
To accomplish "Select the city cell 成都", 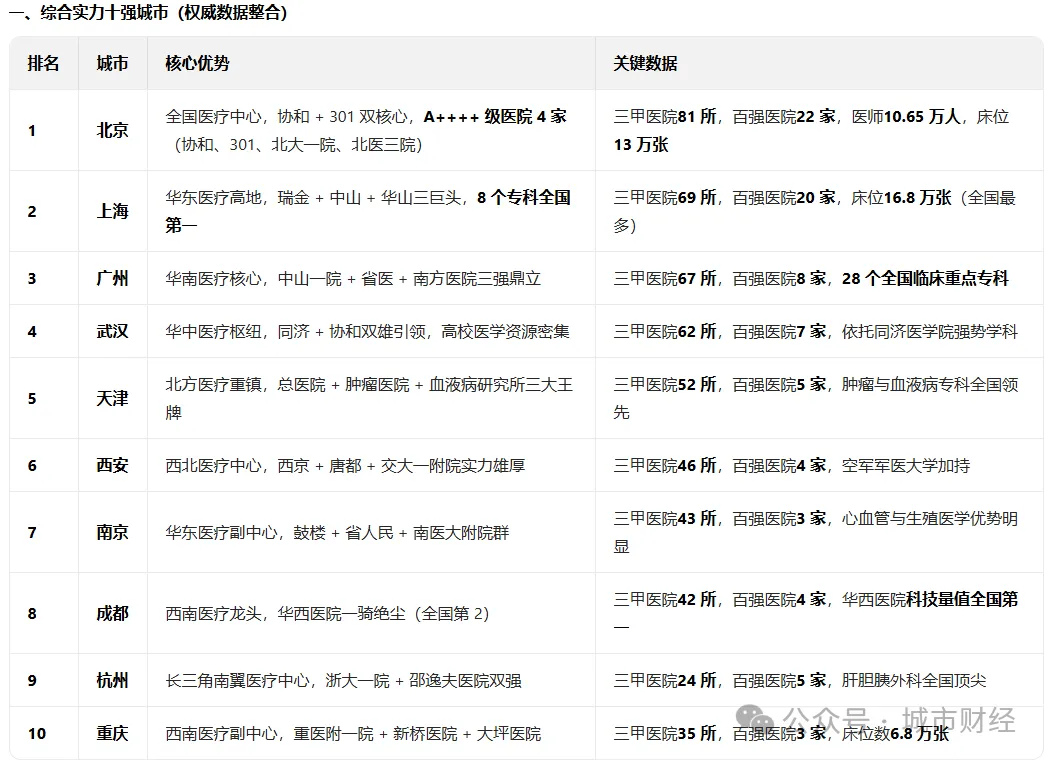I will [x=112, y=613].
